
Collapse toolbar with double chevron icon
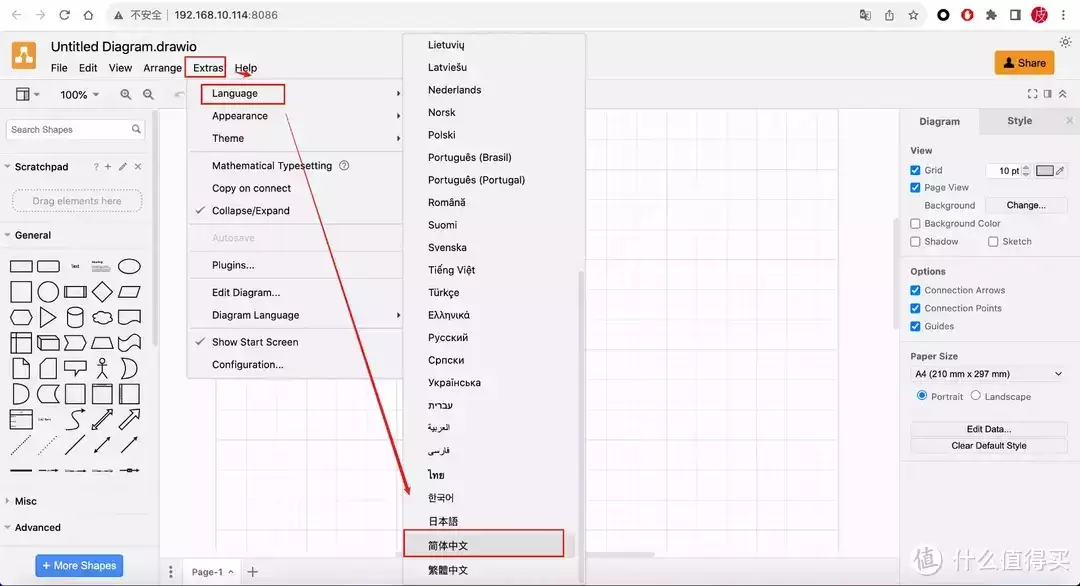[x=1063, y=94]
